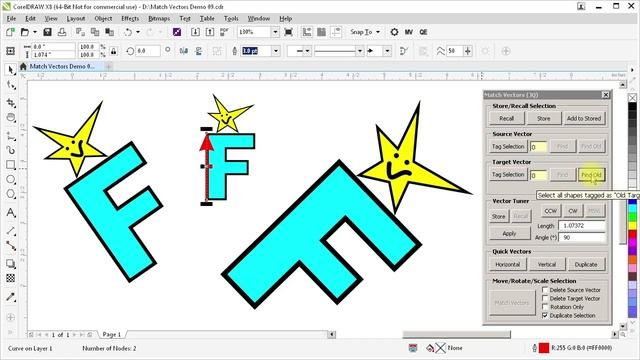Click the QE macro button
This screenshot has width=640, height=360.
click(x=423, y=32)
